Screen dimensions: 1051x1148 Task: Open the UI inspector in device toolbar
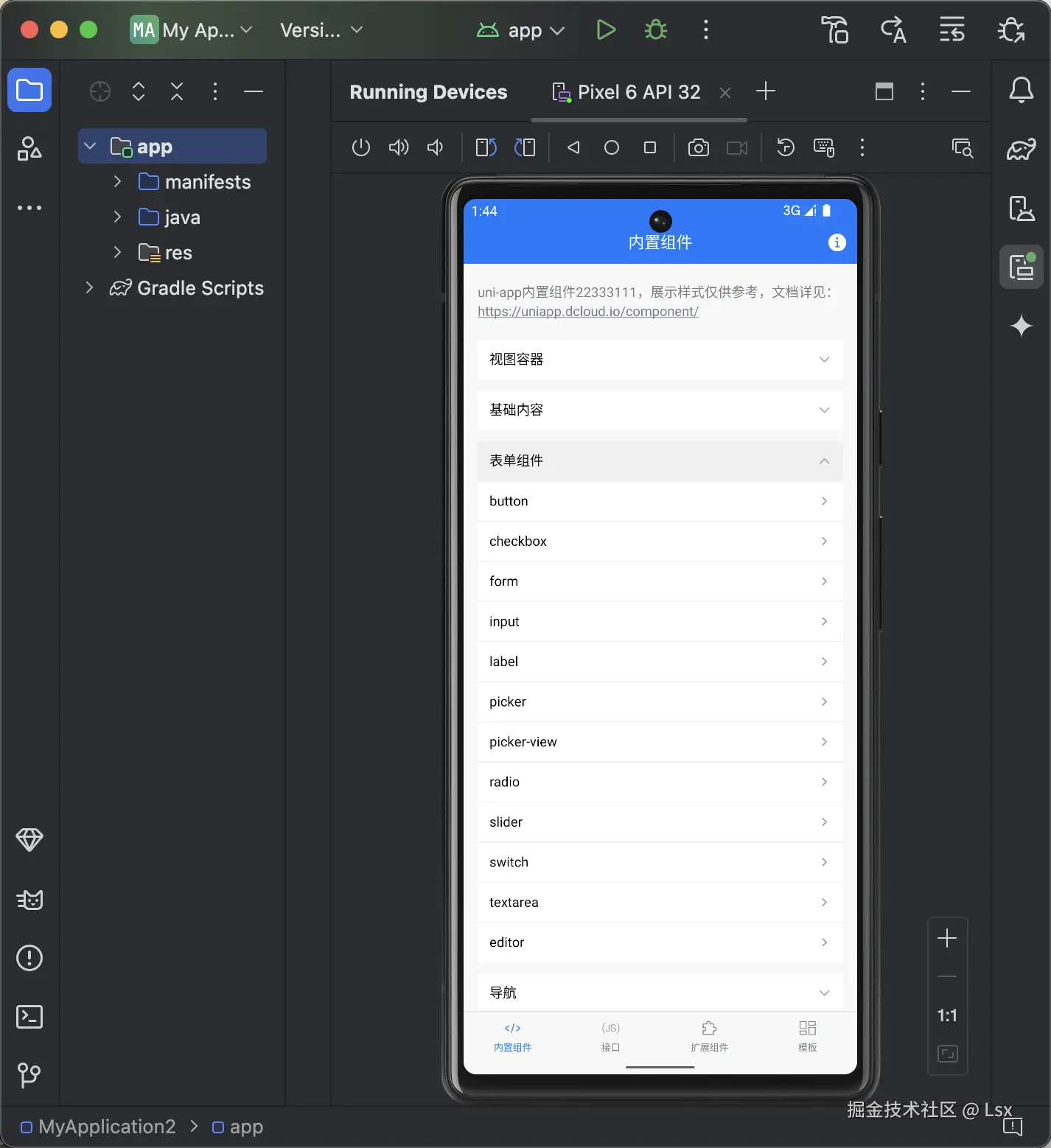tap(963, 147)
